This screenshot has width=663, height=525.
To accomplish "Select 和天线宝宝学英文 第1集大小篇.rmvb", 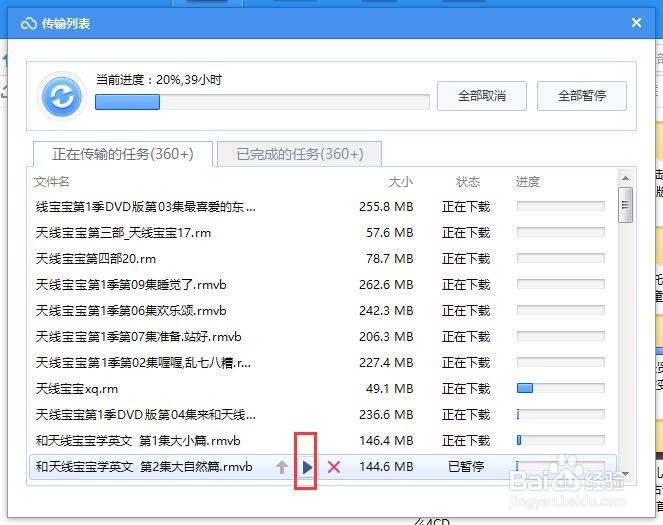I will (323, 440).
